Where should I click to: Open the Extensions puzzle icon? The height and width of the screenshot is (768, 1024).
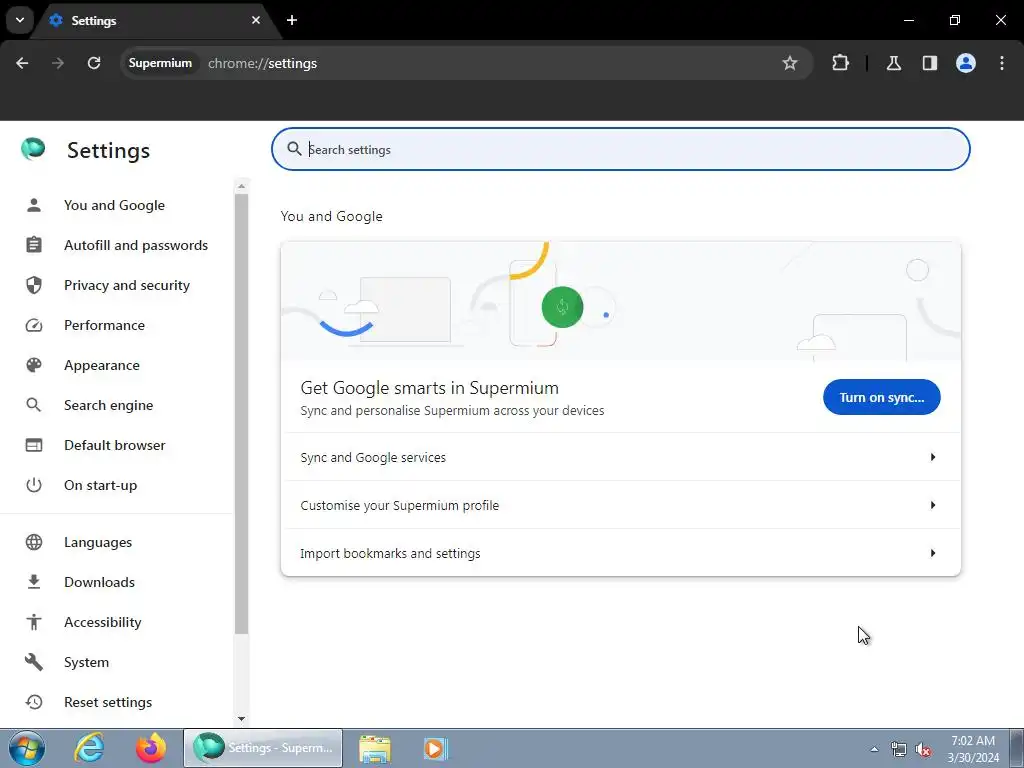pyautogui.click(x=840, y=63)
